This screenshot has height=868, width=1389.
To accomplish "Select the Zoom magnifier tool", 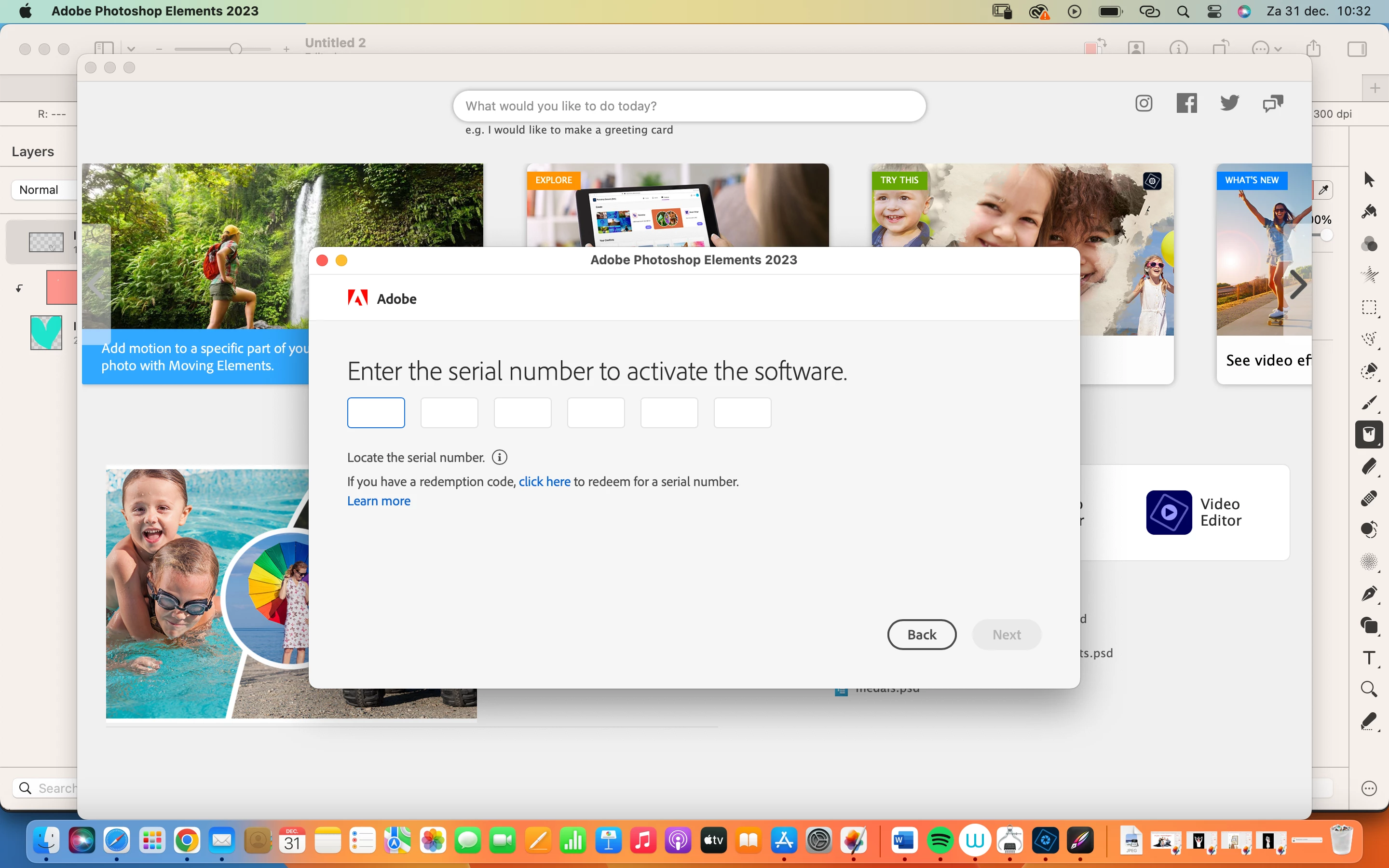I will tap(1369, 689).
